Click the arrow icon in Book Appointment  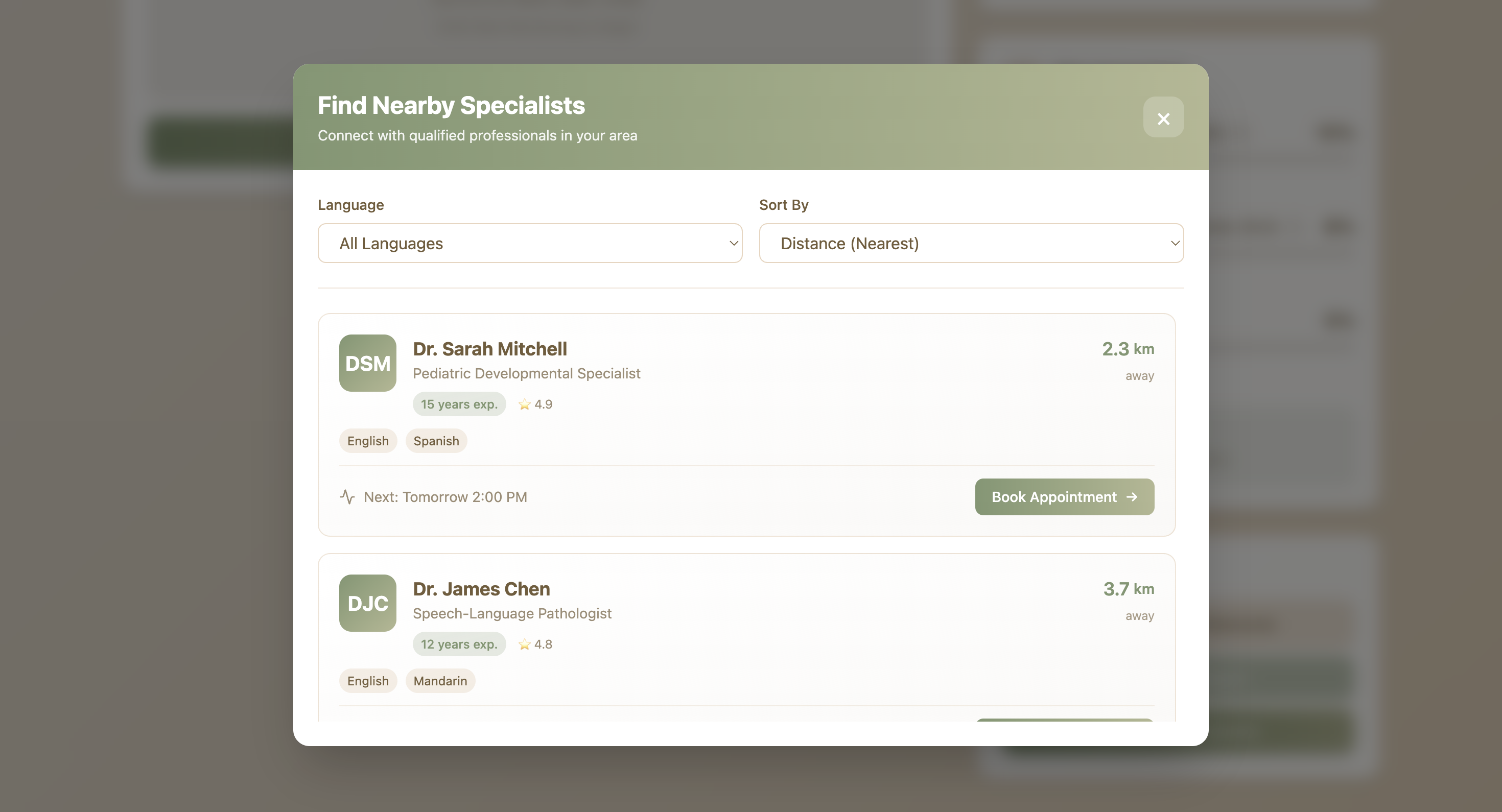click(1132, 497)
